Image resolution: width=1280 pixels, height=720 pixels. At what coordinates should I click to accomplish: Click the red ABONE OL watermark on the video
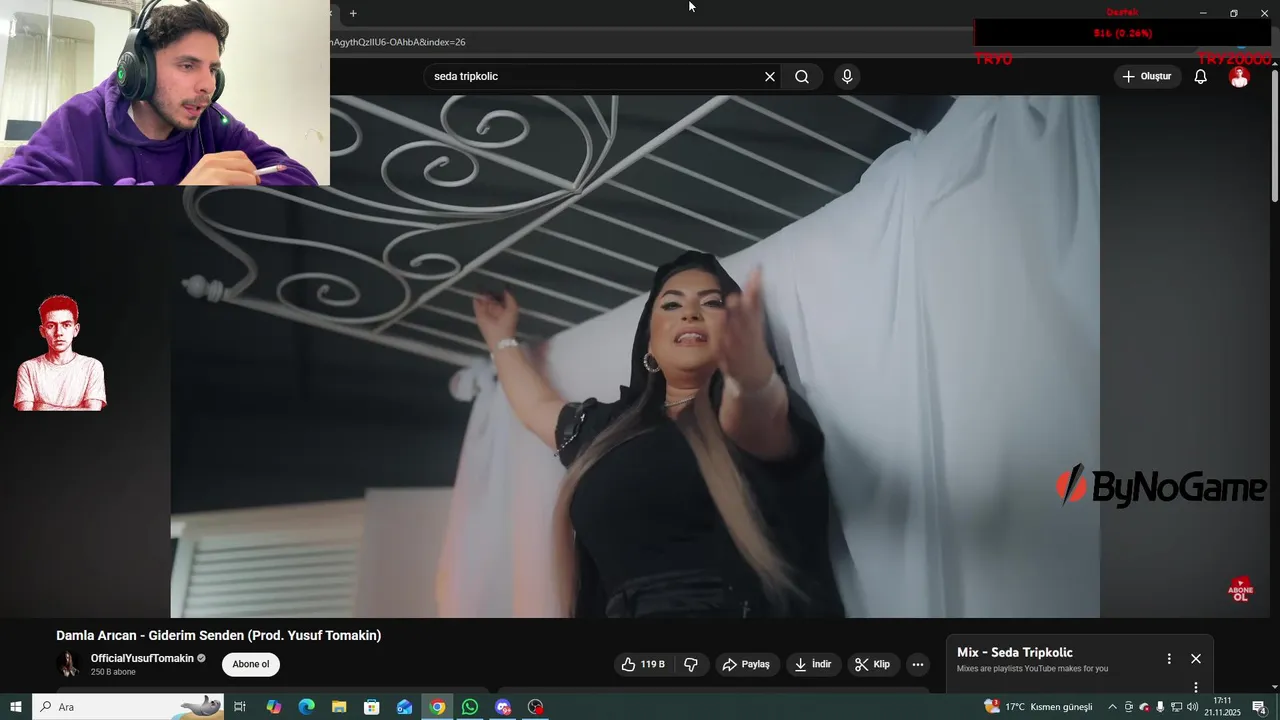click(1241, 589)
